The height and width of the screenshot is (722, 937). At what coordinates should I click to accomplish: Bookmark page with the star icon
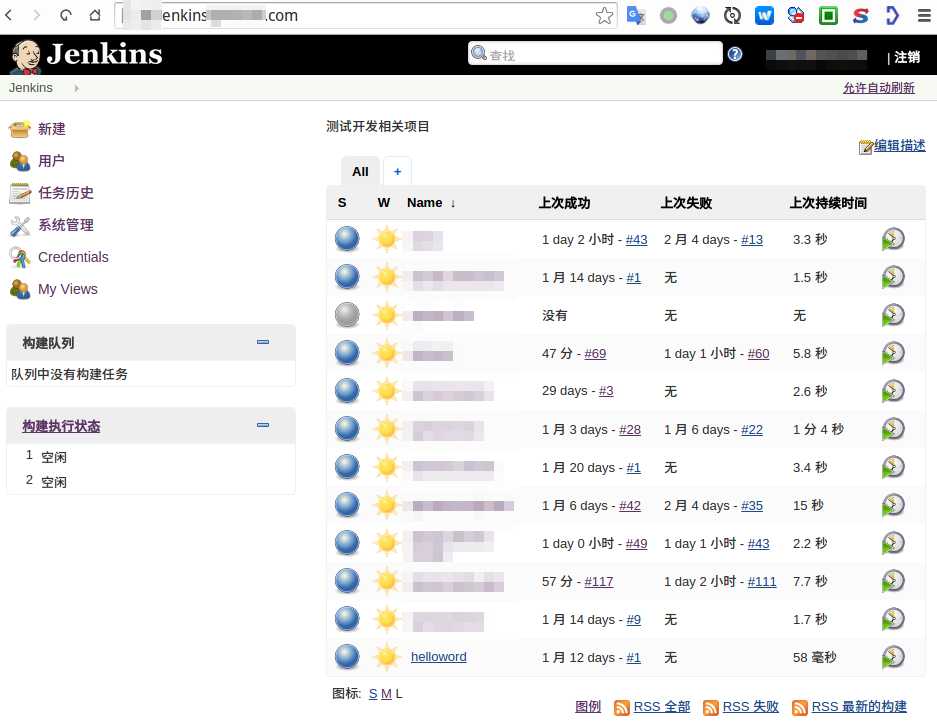click(604, 16)
